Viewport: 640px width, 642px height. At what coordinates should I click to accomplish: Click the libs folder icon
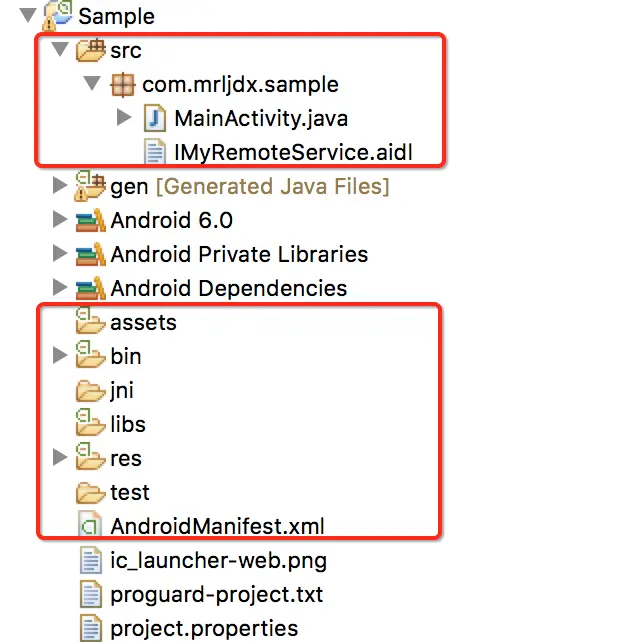pos(90,423)
